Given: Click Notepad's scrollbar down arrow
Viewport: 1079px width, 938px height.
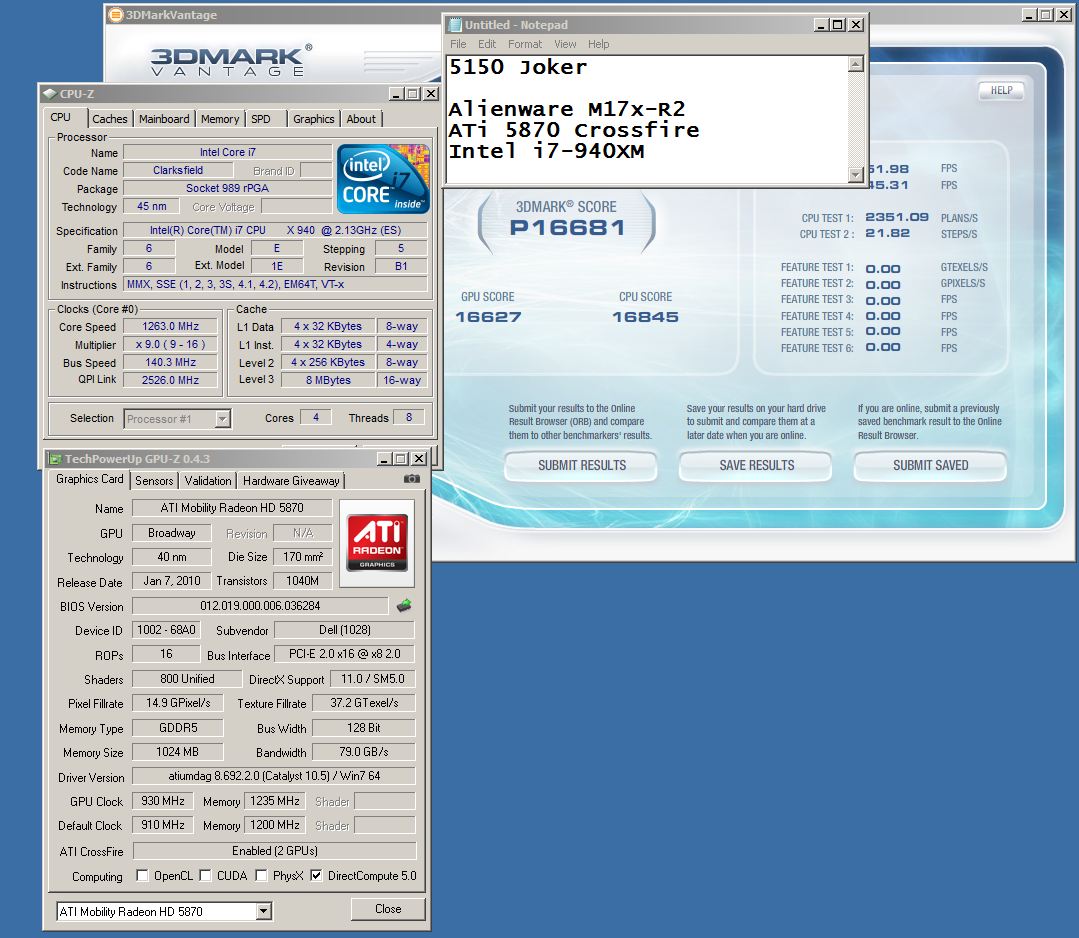Looking at the screenshot, I should pyautogui.click(x=855, y=175).
